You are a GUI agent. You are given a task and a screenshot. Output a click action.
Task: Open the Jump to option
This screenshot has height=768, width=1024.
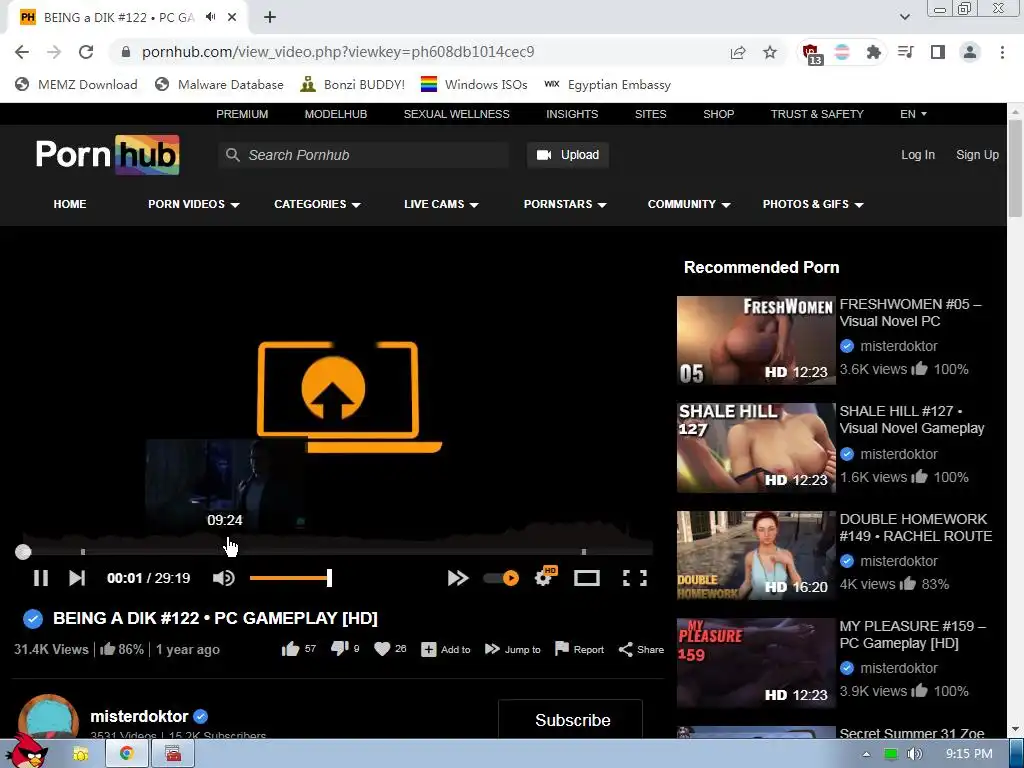point(513,649)
